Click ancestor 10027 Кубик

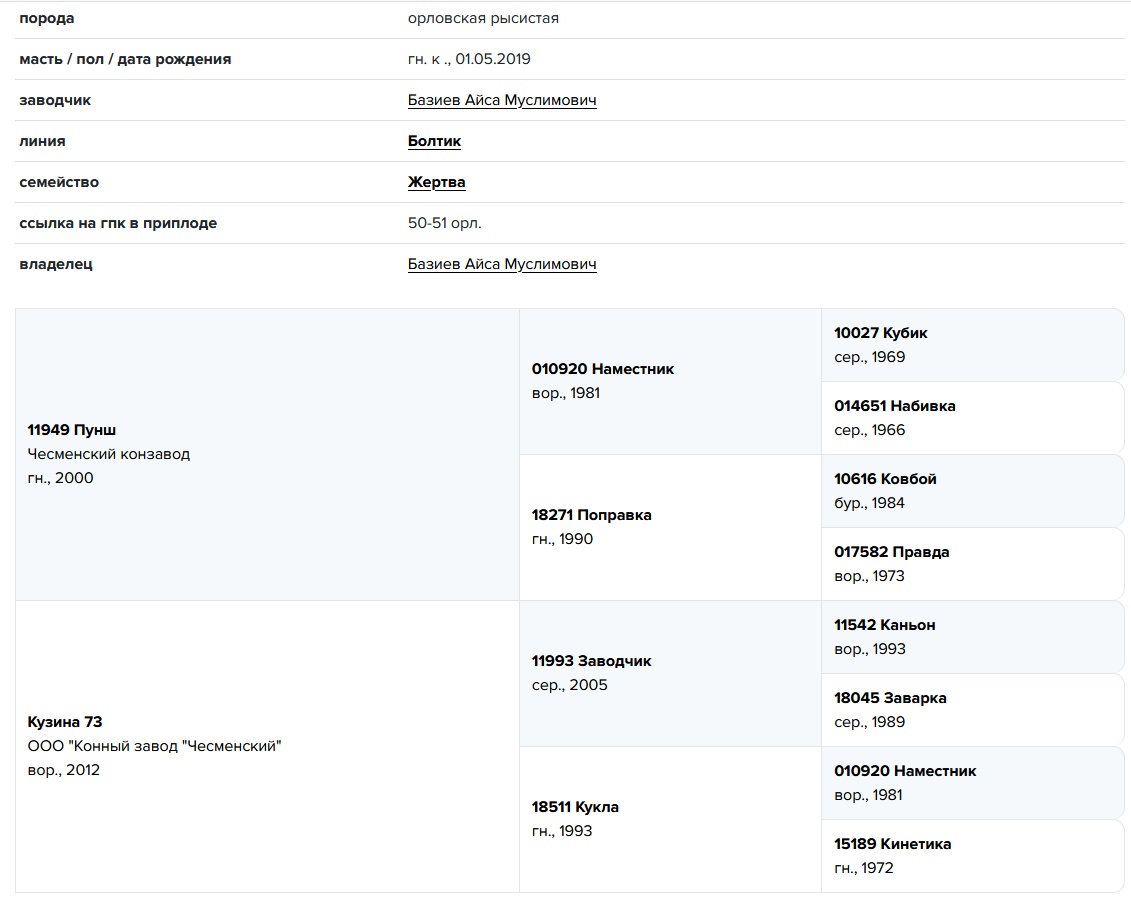coord(881,333)
